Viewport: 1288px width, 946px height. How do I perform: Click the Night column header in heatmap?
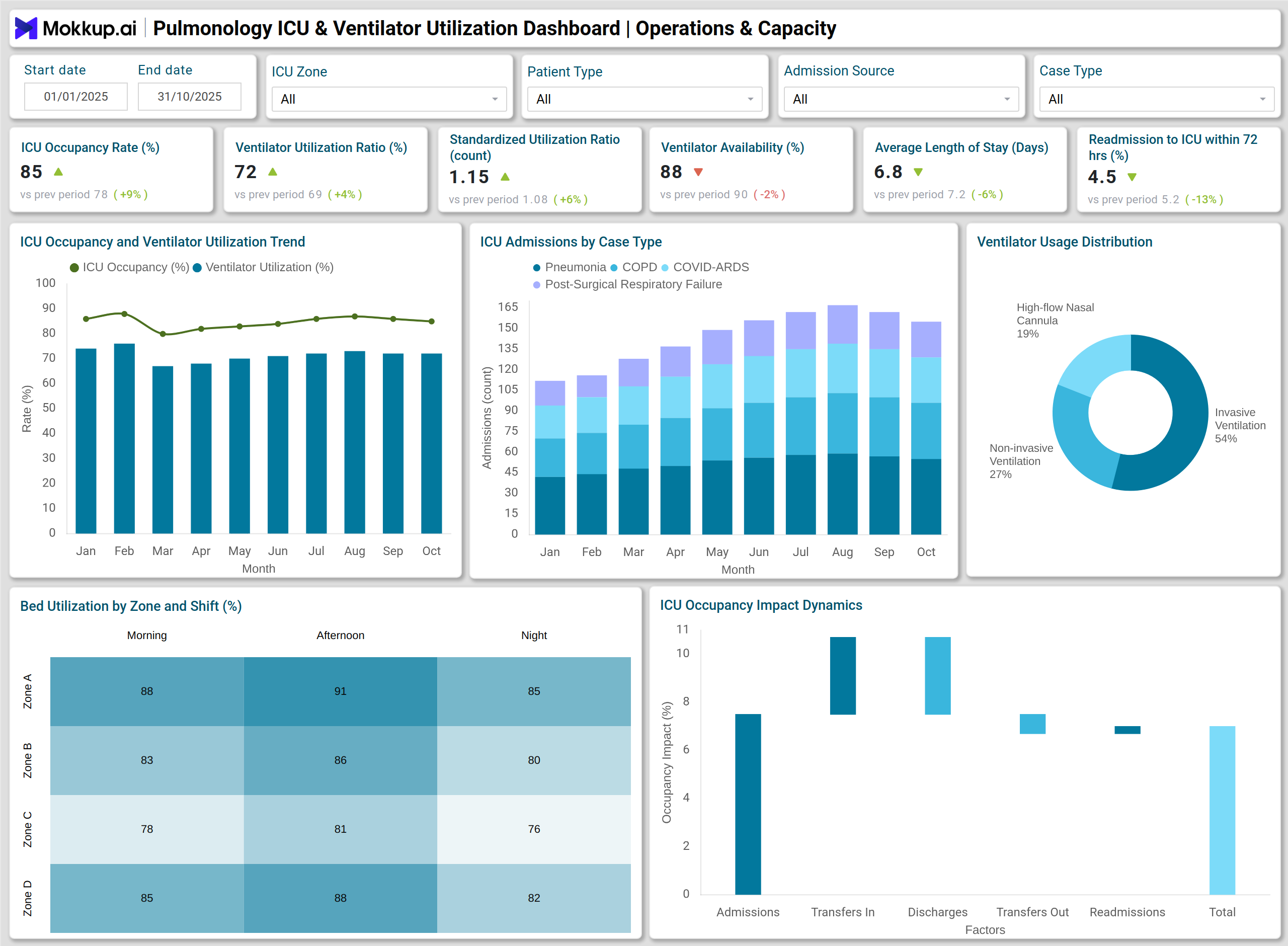[x=533, y=635]
